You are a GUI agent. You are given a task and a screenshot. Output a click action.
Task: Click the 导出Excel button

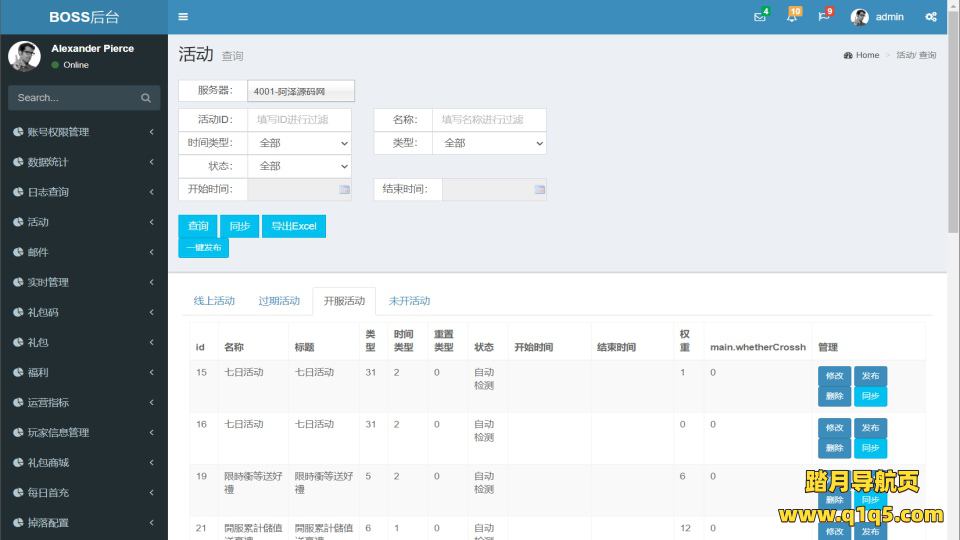point(293,226)
